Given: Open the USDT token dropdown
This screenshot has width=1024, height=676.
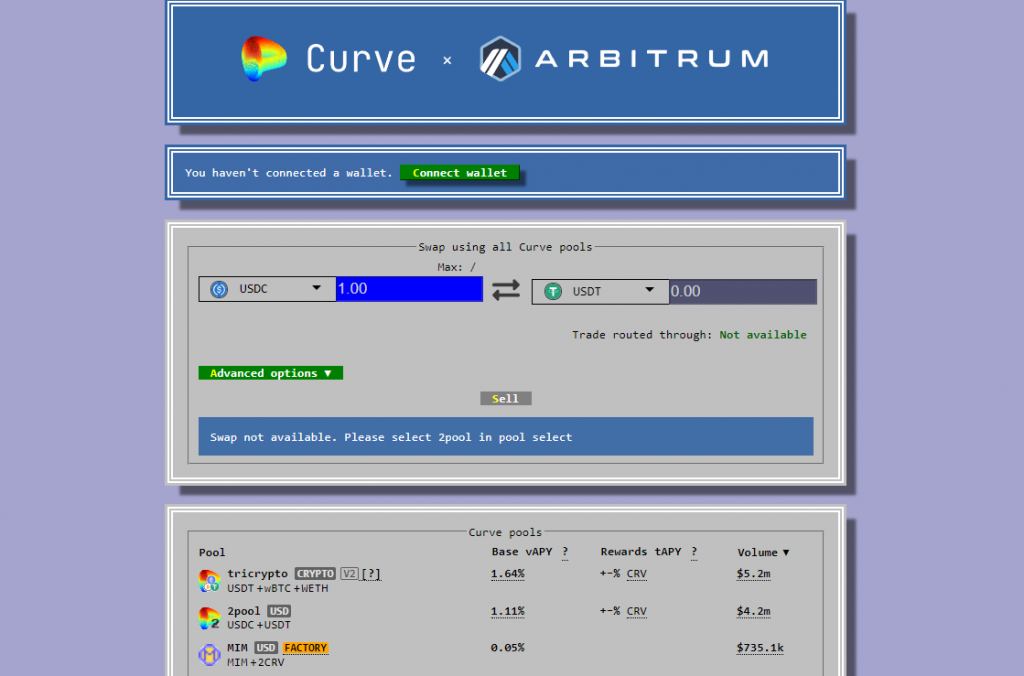Looking at the screenshot, I should click(600, 291).
